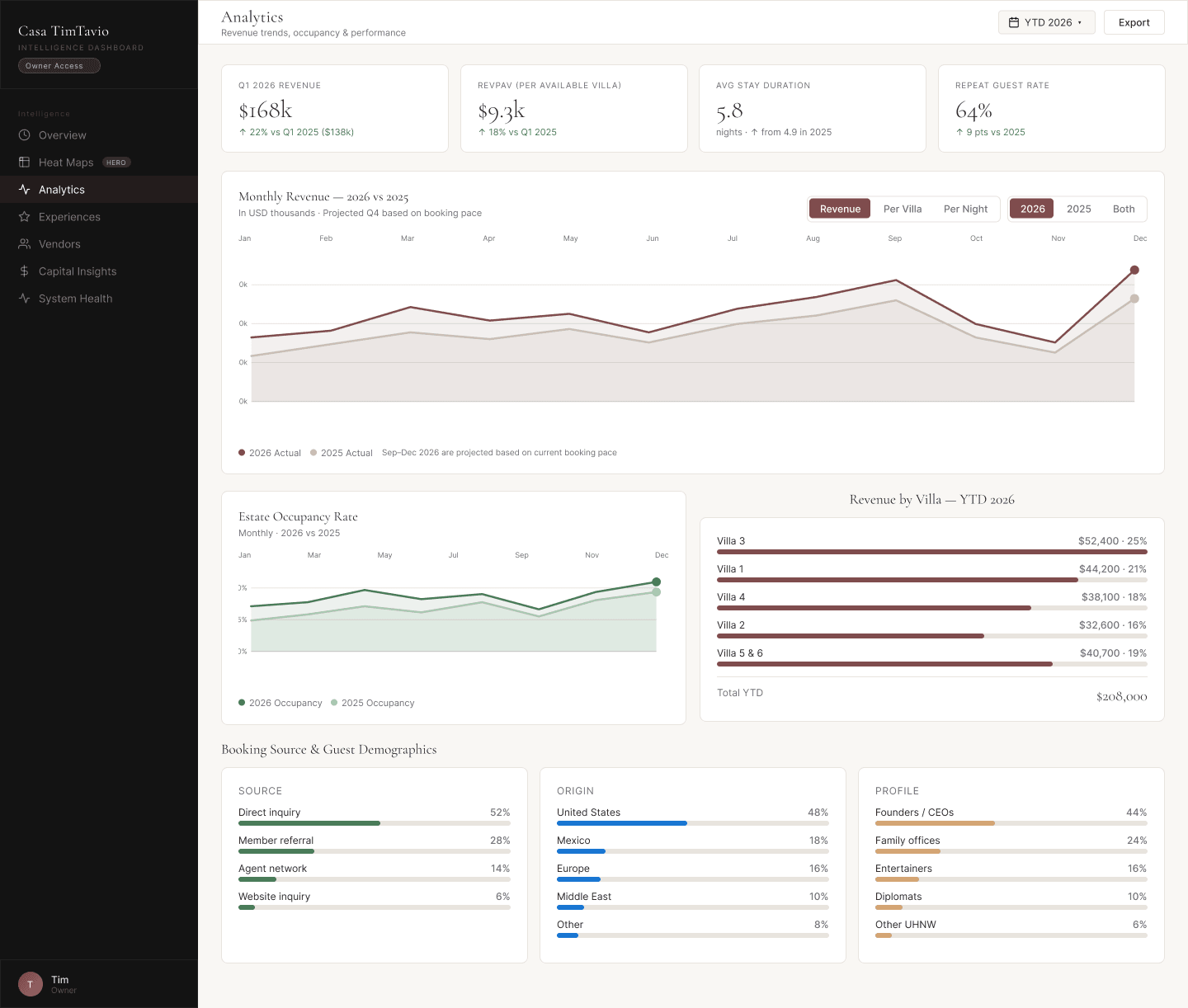Click the 22% vs Q1 2025 change text
The width and height of the screenshot is (1188, 1008).
pos(296,132)
